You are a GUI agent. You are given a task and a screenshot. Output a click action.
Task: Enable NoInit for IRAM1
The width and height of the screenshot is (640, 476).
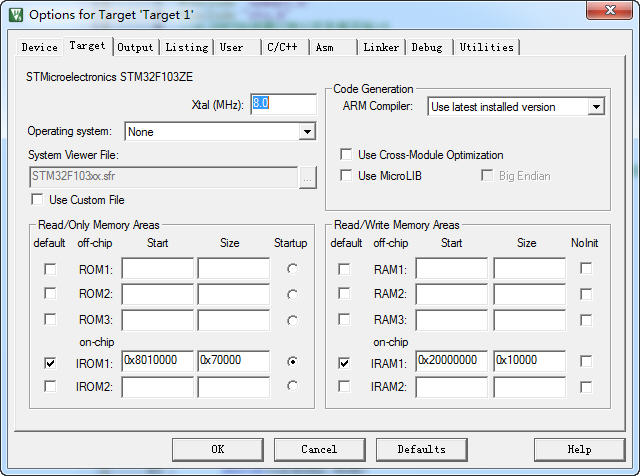pos(586,361)
